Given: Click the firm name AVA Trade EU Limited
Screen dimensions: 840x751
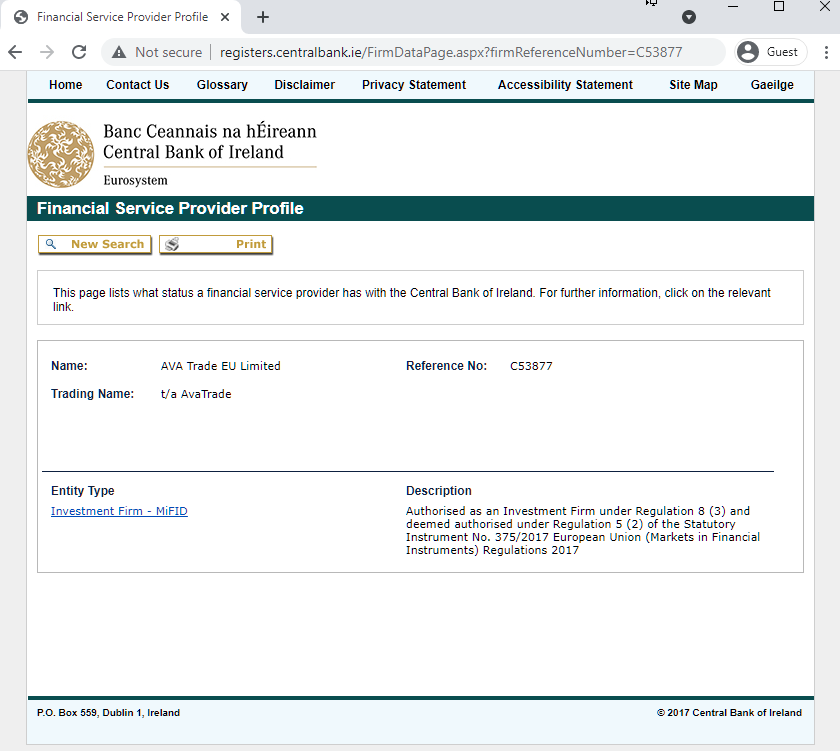Looking at the screenshot, I should (x=221, y=366).
